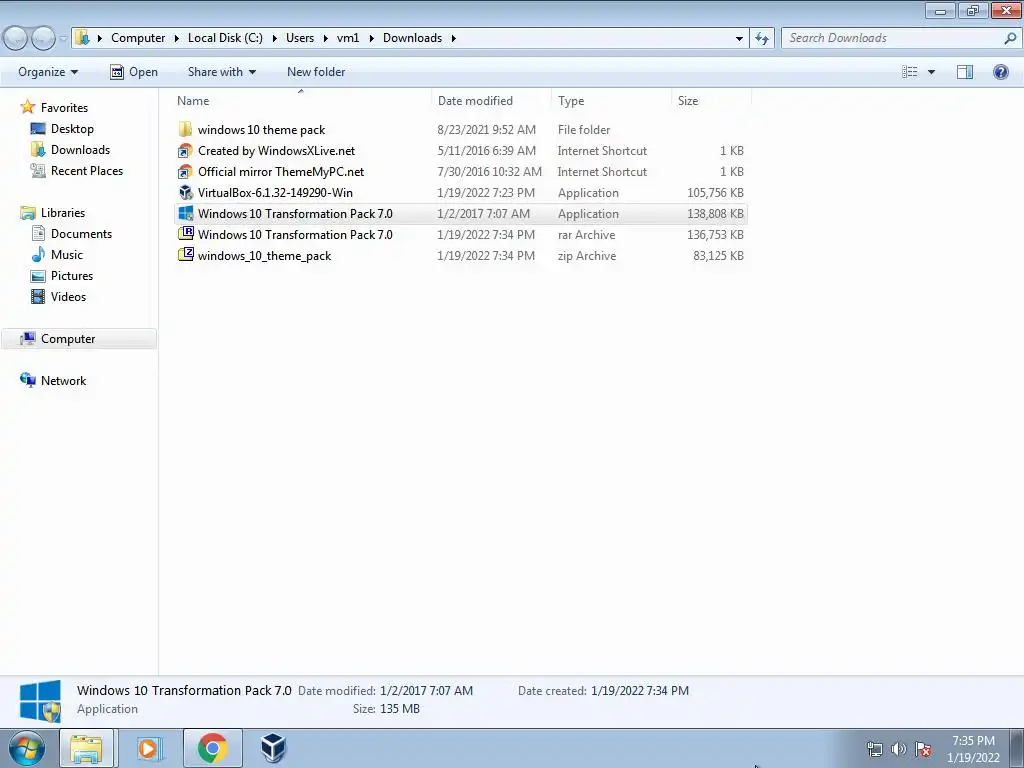This screenshot has width=1024, height=768.
Task: Navigate to Local Disk (C:) in the address bar
Action: (x=225, y=38)
